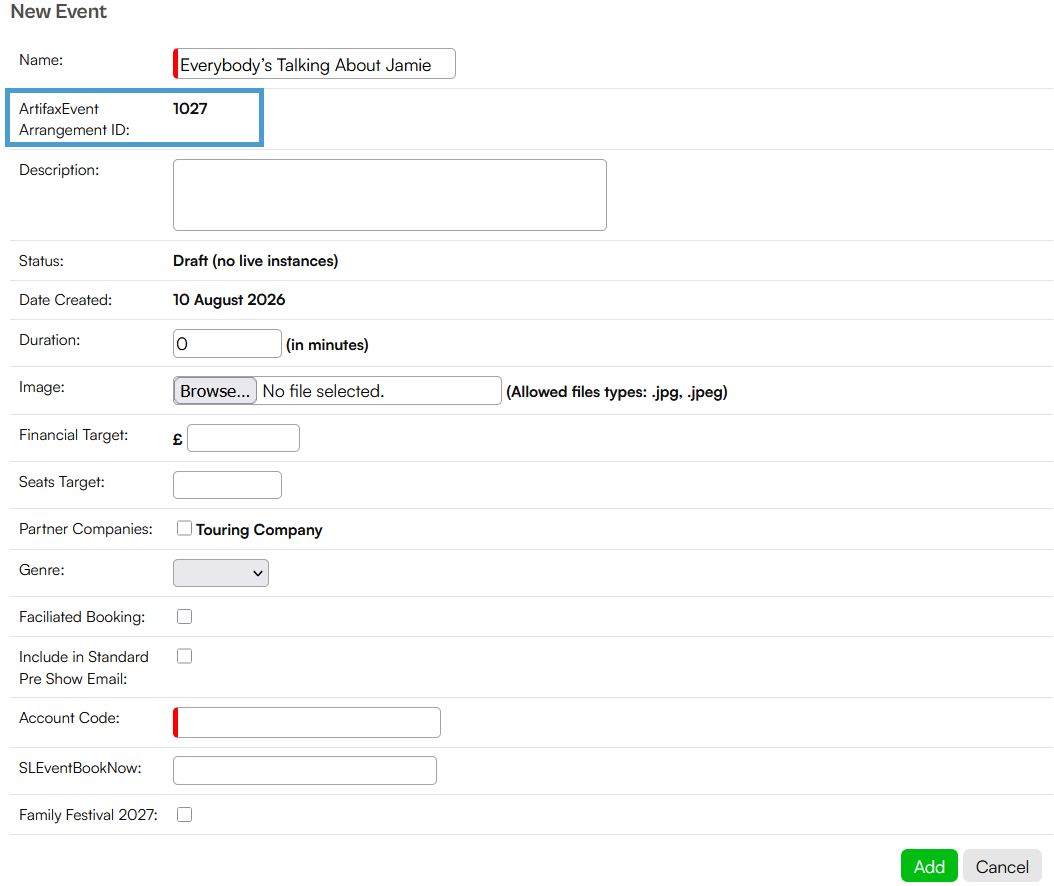Screen dimensions: 1054x886
Task: Click the '(in minutes)' label
Action: tap(327, 345)
